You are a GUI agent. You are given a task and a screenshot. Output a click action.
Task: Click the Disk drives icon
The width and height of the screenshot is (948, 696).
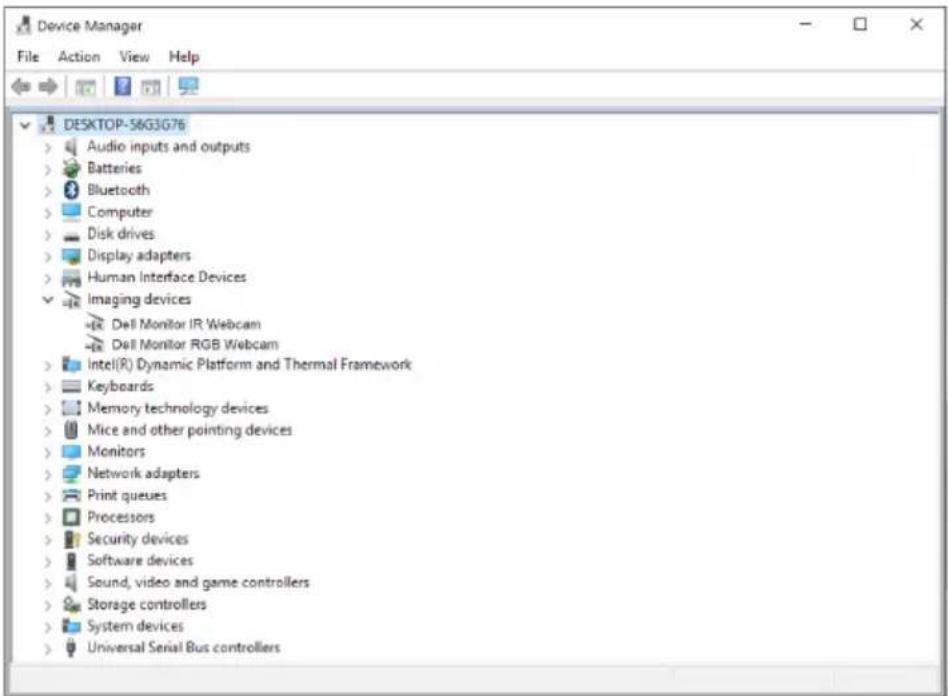[x=71, y=235]
